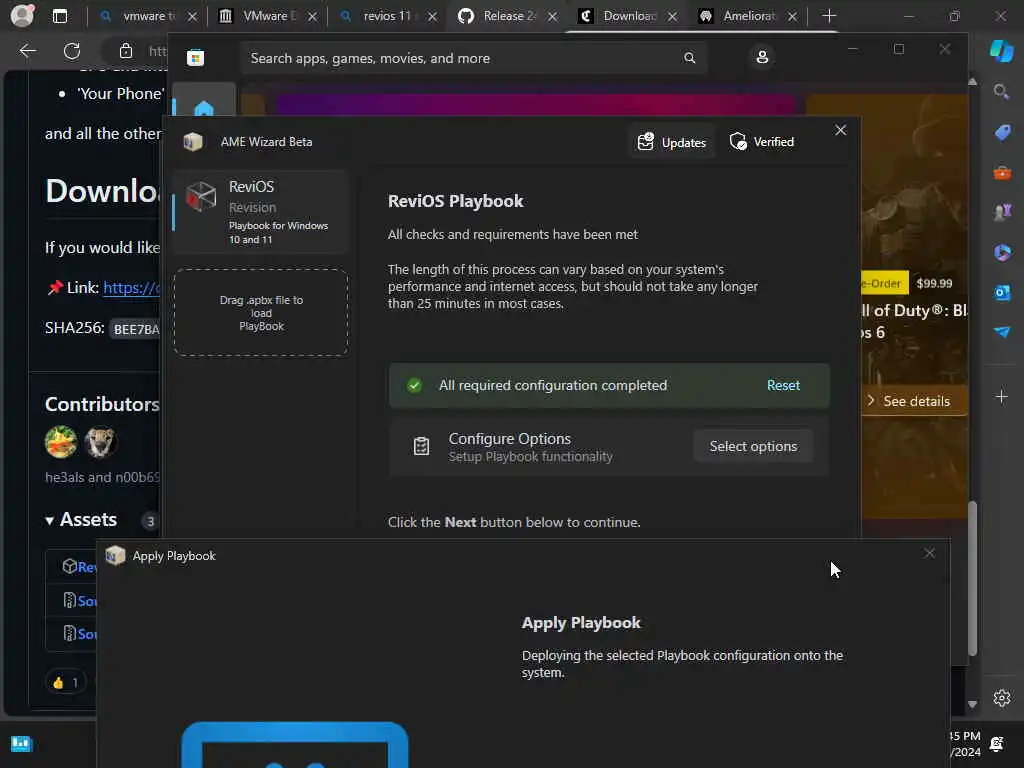Click the thumbs up reaction button

pyautogui.click(x=65, y=682)
